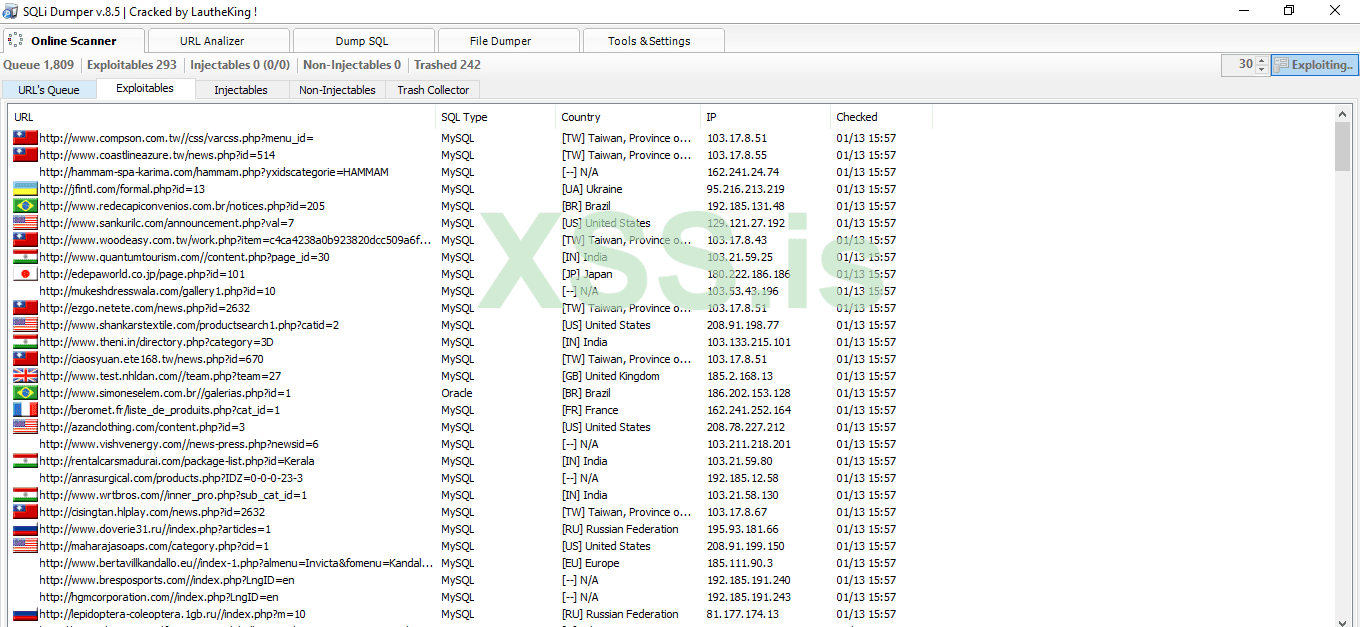1360x627 pixels.
Task: Click Brazil flag in redecapiconvenios.com.br row
Action: point(25,206)
